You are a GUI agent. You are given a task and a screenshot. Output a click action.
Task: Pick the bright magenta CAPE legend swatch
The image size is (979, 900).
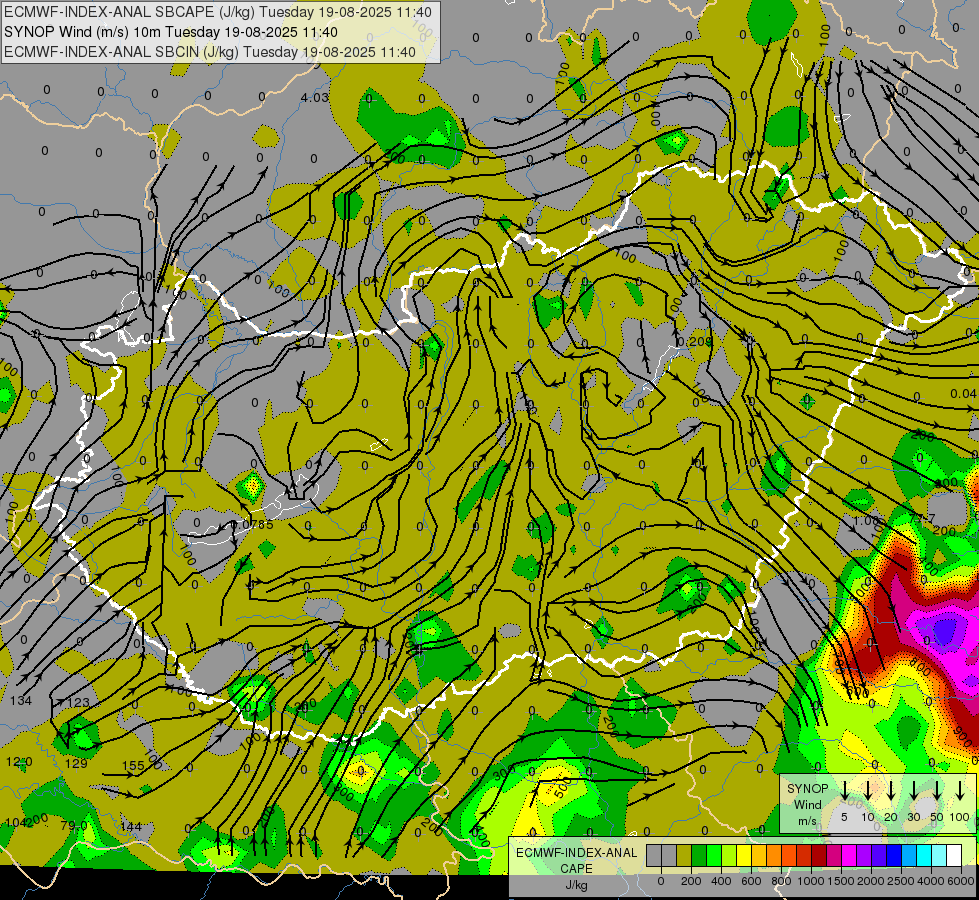[849, 855]
